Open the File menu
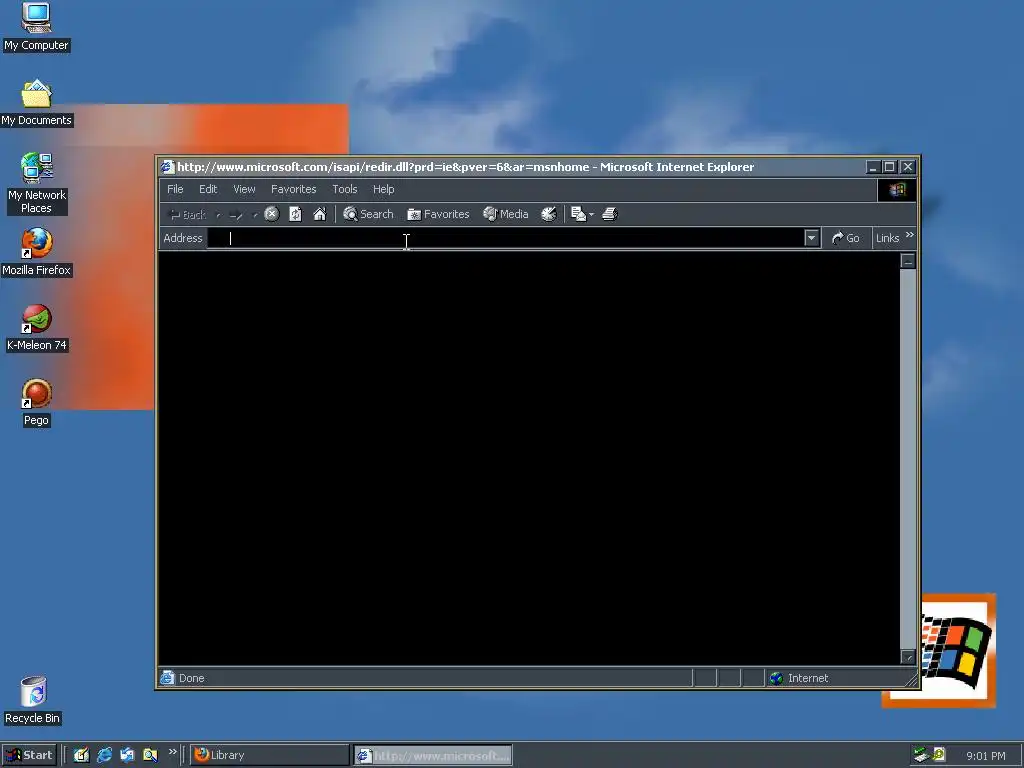 point(175,189)
